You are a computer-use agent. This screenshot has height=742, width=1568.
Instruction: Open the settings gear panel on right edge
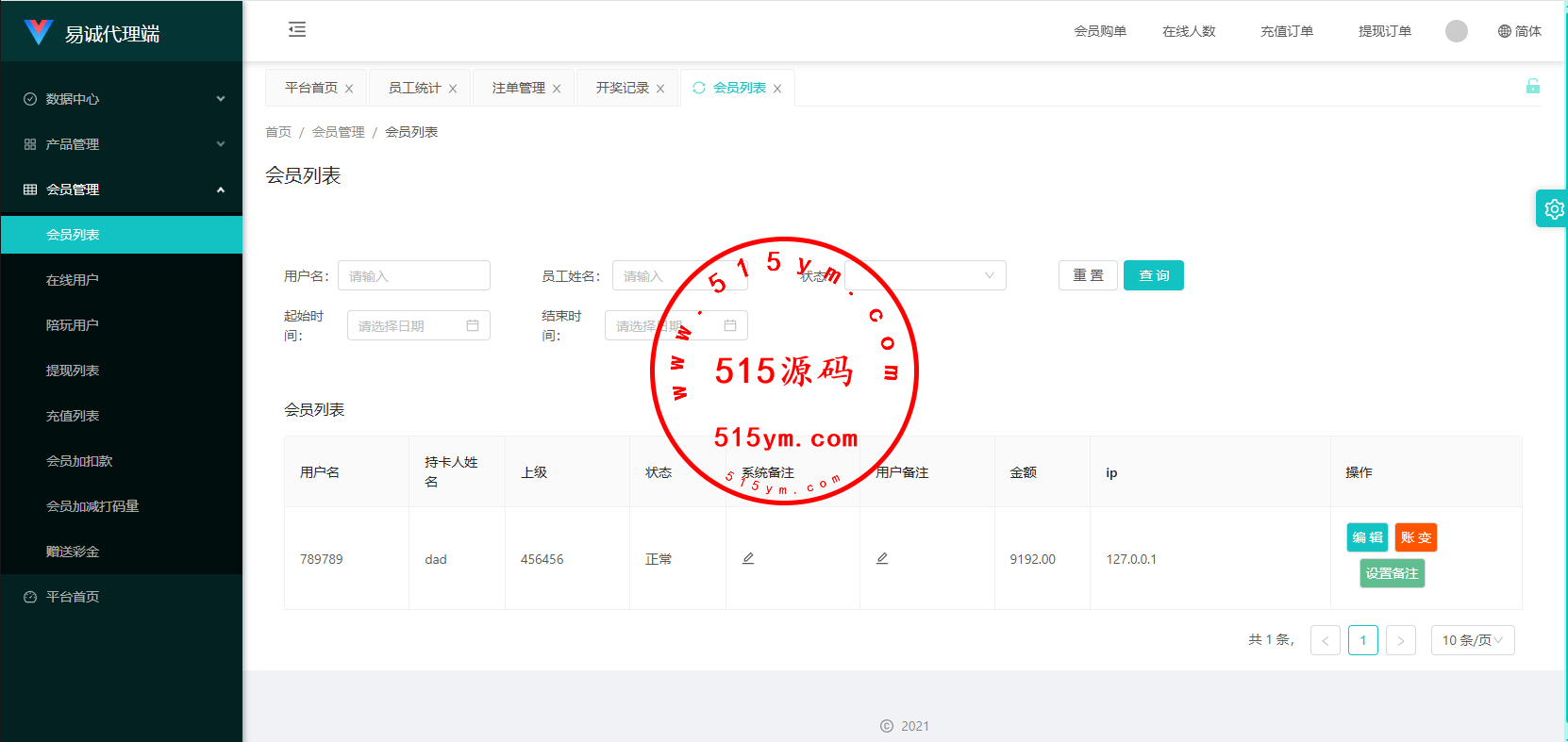[1553, 209]
